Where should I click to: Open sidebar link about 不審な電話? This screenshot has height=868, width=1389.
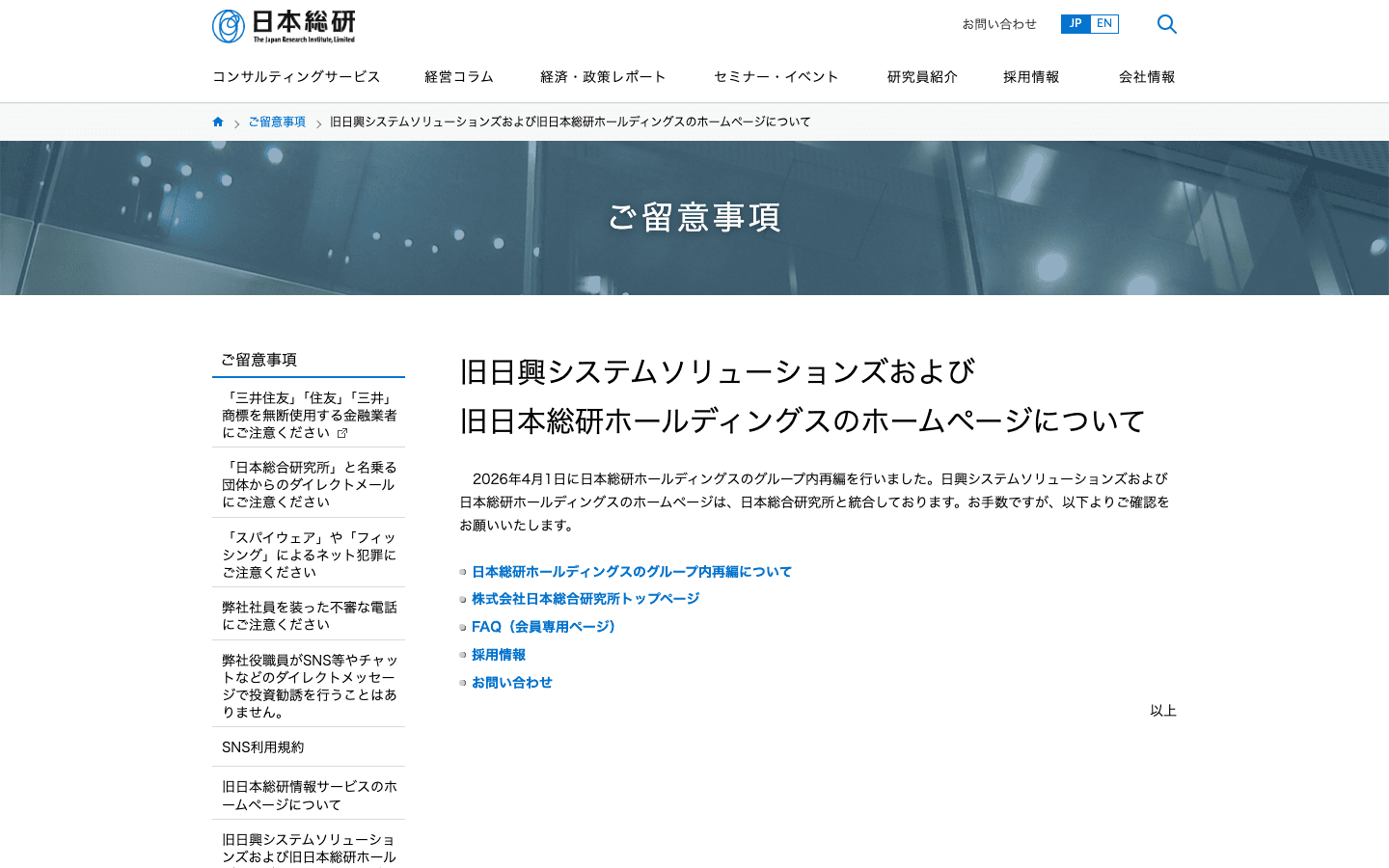pyautogui.click(x=309, y=616)
